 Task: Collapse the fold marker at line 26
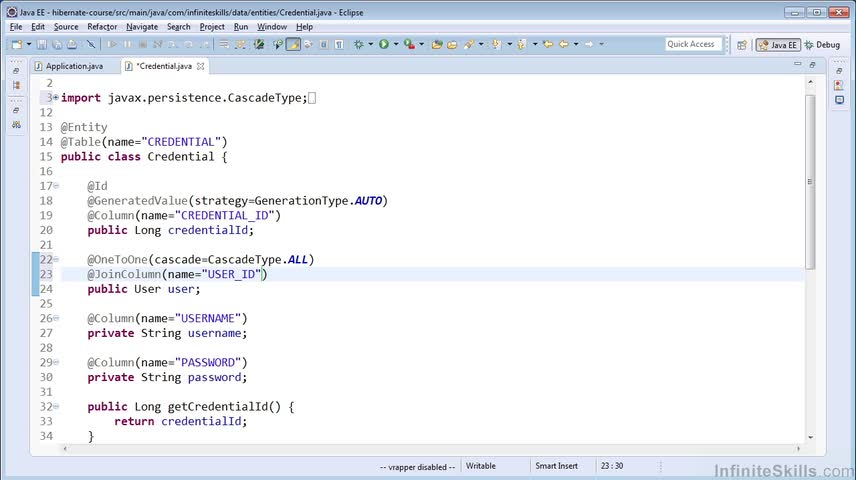click(56, 318)
